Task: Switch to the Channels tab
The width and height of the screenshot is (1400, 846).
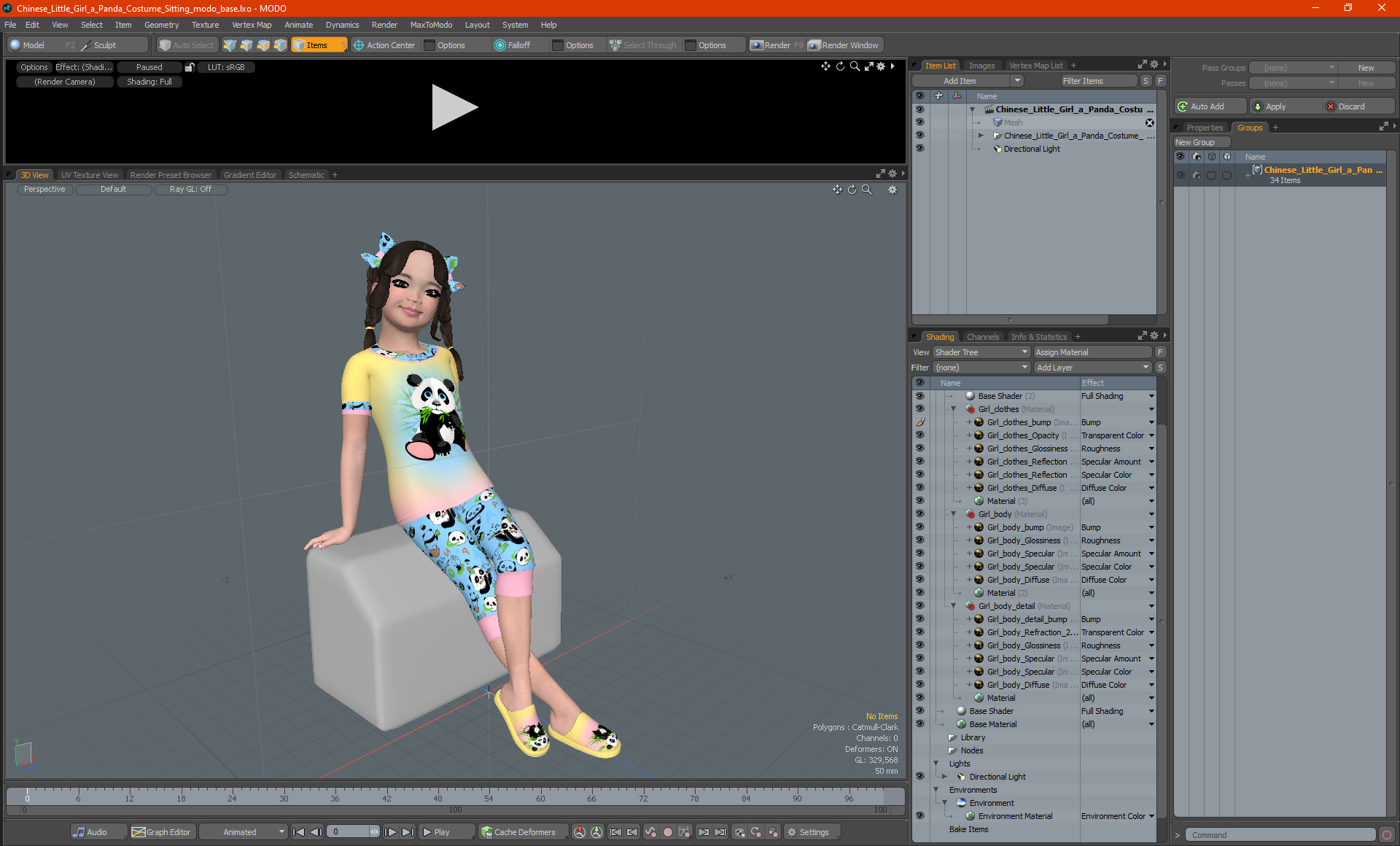Action: (982, 337)
